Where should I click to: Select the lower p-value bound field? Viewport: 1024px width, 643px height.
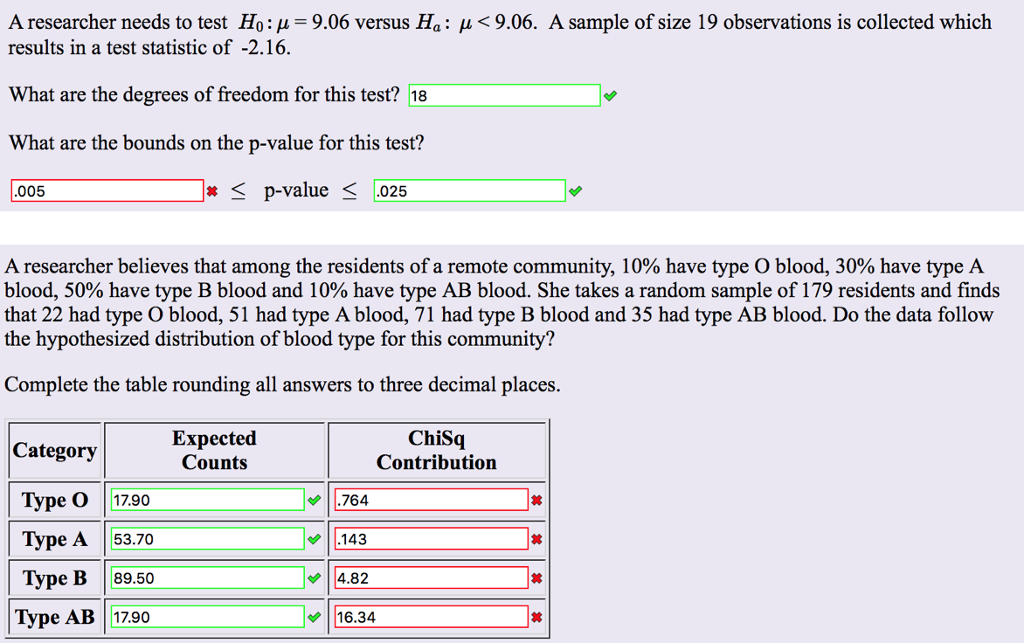(x=107, y=189)
